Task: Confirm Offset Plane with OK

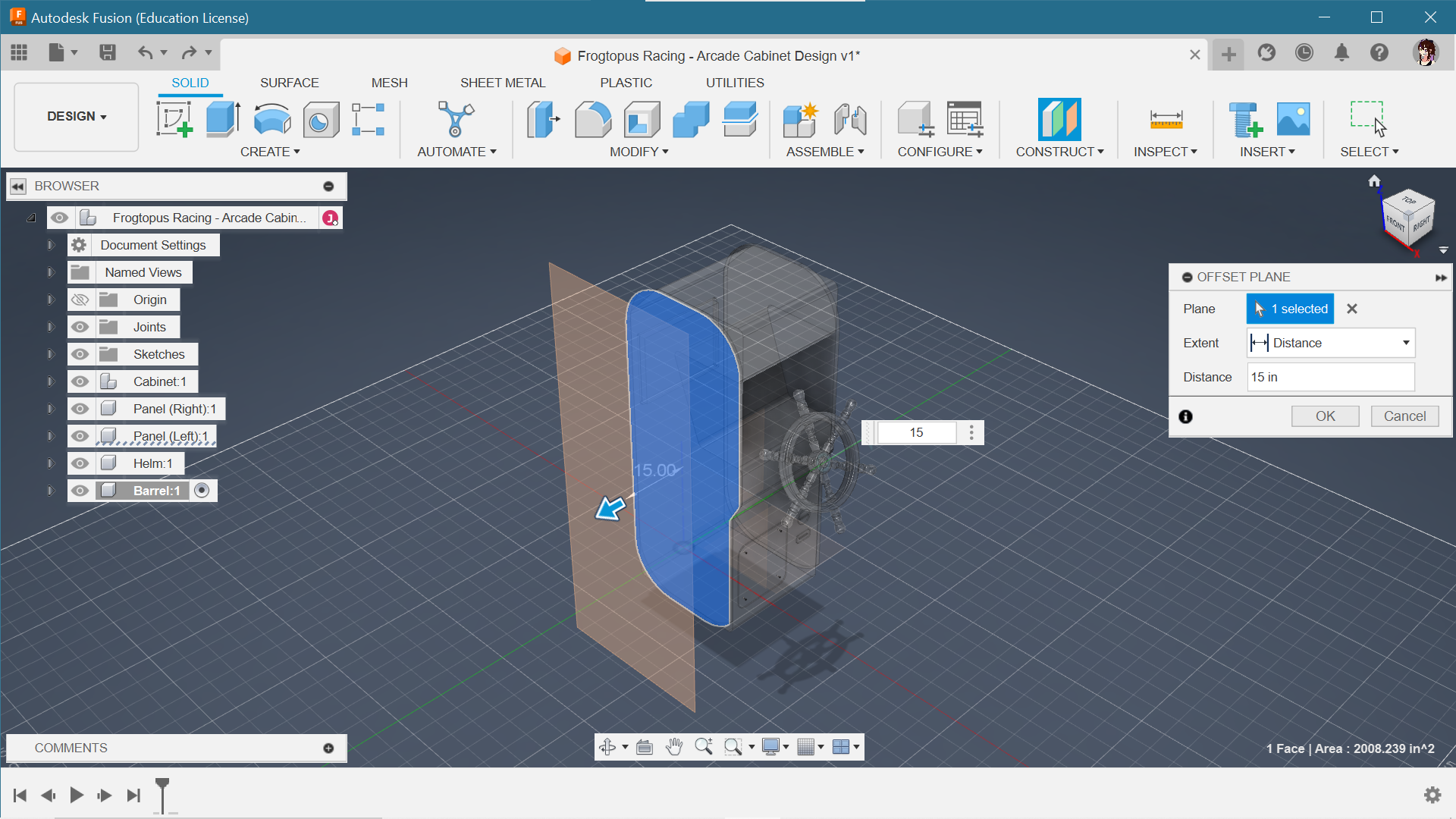Action: pos(1325,416)
